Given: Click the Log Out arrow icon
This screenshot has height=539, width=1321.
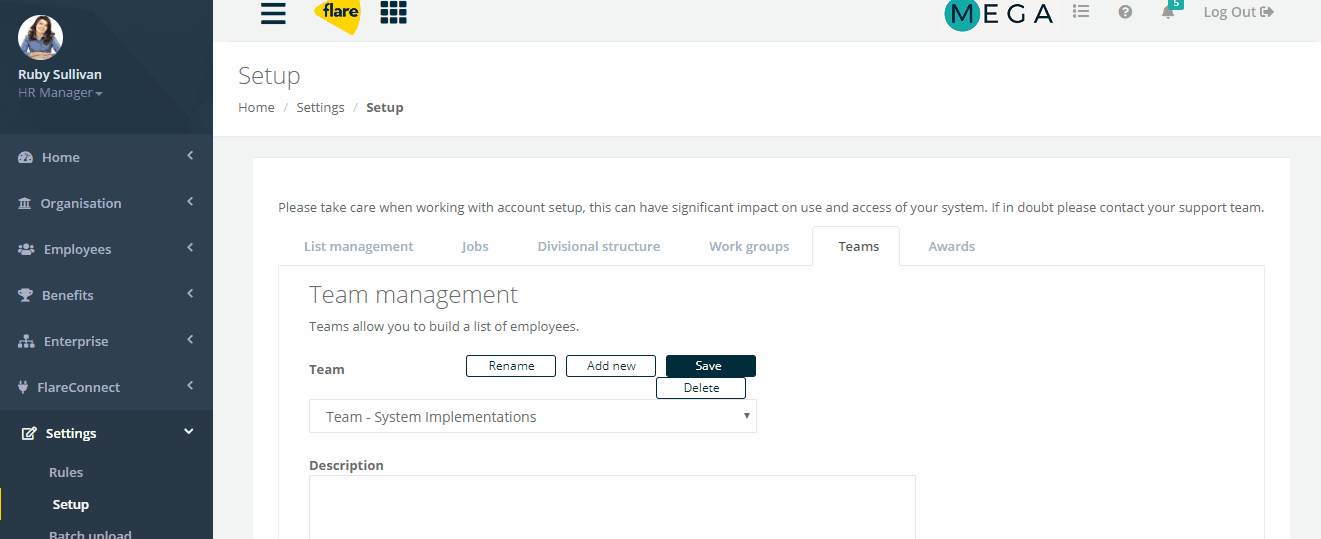Looking at the screenshot, I should click(1267, 12).
